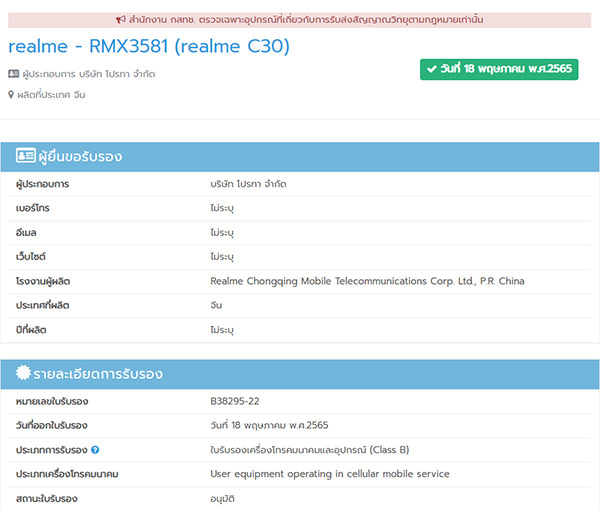Screen dimensions: 600x510
Task: Click the certificate badge icon in รายละเอียดการรับรอง header
Action: pos(23,373)
